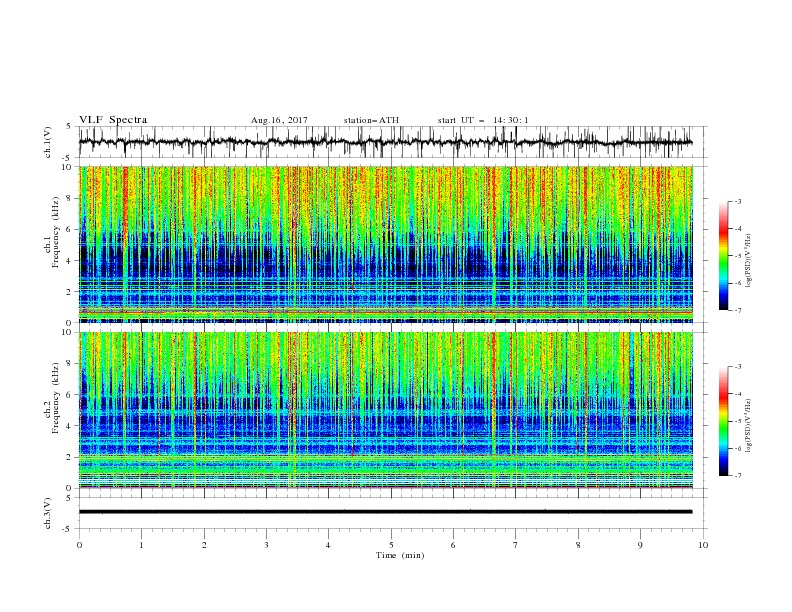Screen dimensions: 792x612
Task: Click the time axis tick label "9"
Action: pos(640,545)
